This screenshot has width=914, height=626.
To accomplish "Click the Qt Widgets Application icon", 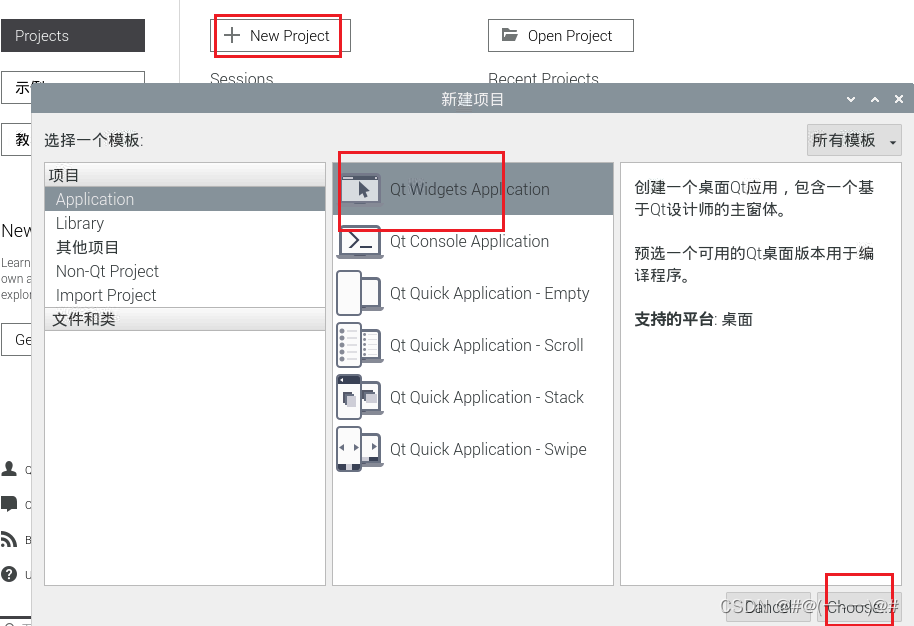I will click(360, 189).
